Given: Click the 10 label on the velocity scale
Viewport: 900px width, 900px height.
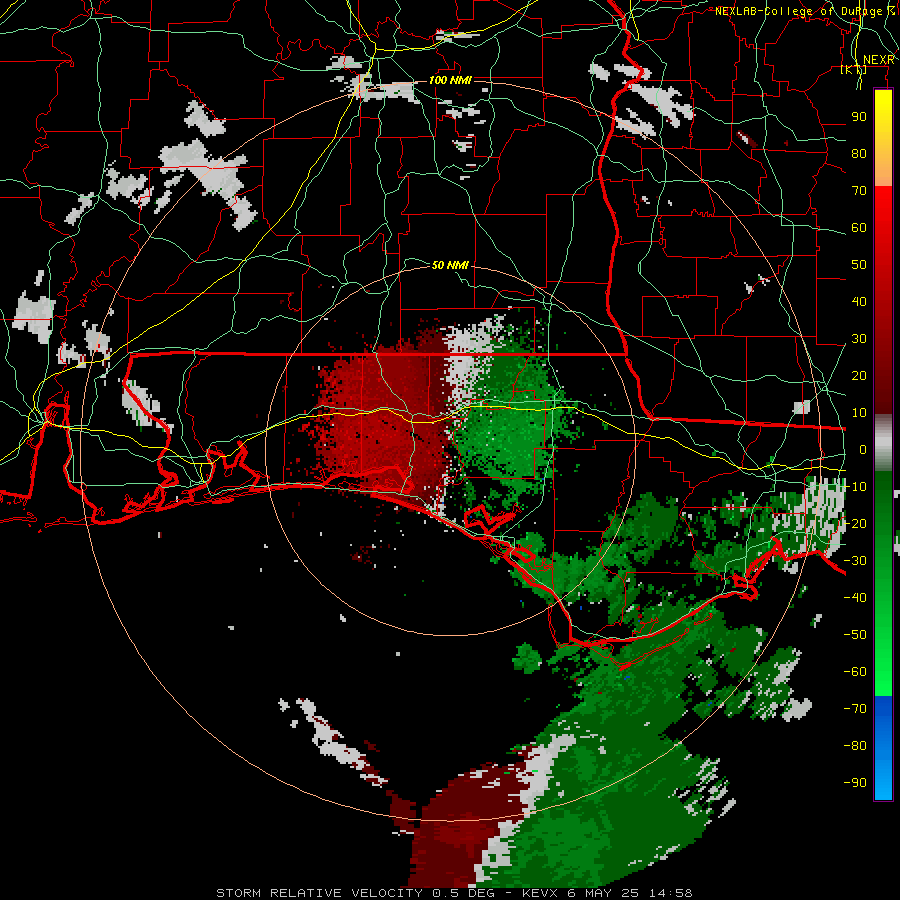Looking at the screenshot, I should (859, 413).
